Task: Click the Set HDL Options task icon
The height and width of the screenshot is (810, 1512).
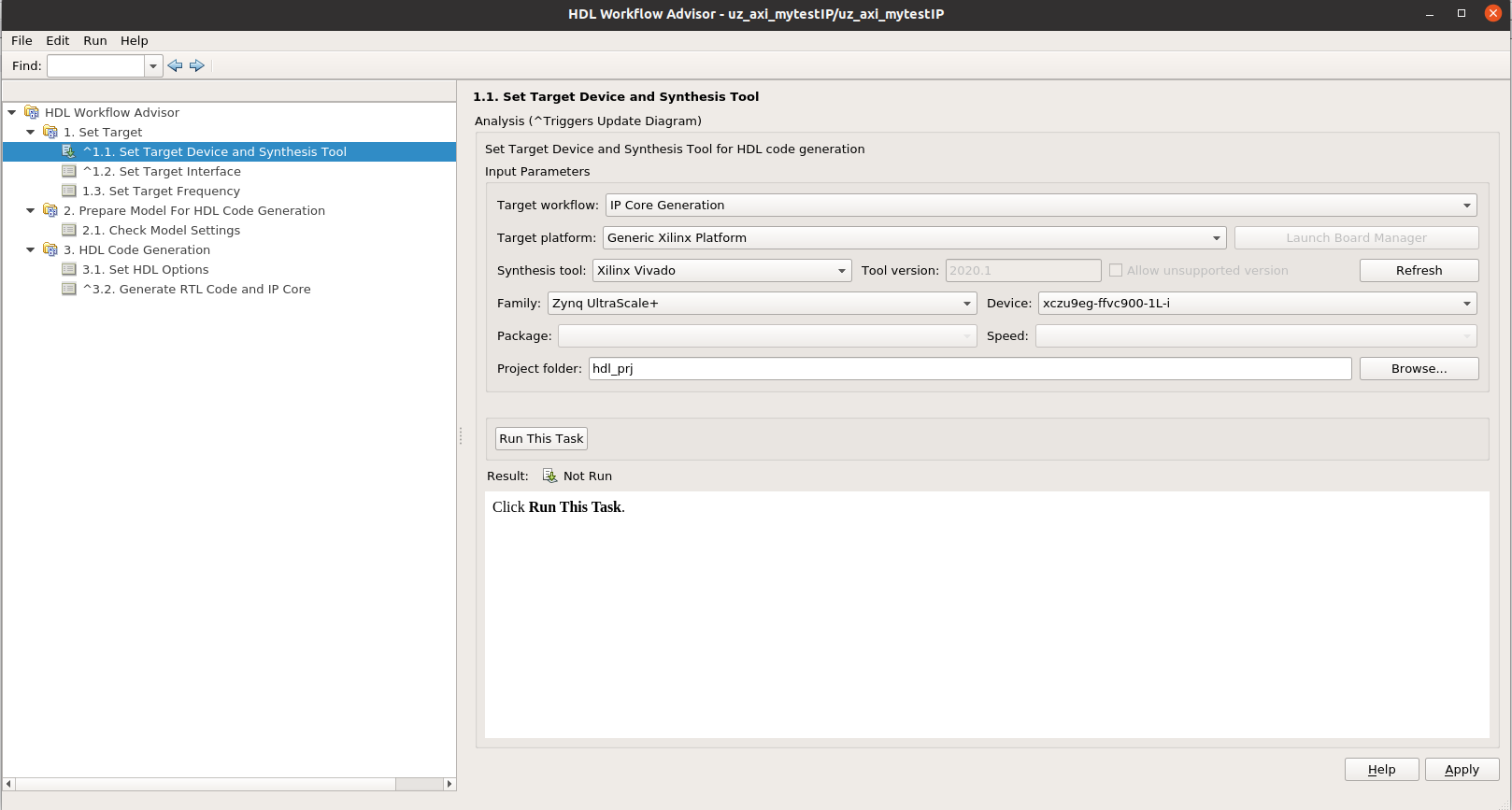Action: tap(69, 269)
